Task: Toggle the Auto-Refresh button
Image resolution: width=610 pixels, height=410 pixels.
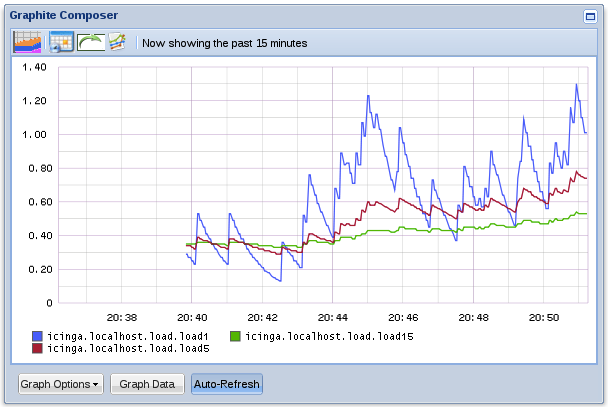Action: [226, 384]
